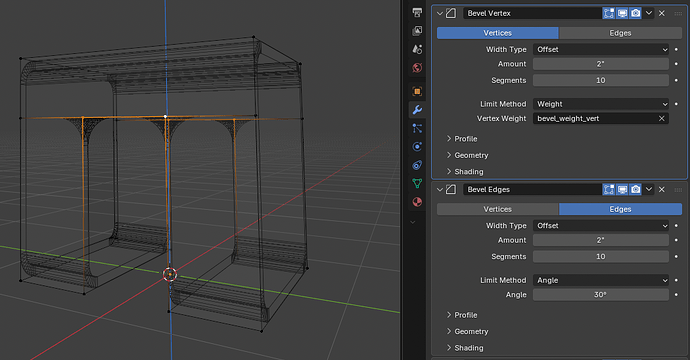
Task: Remove the Bevel Vertex modifier
Action: click(x=661, y=13)
